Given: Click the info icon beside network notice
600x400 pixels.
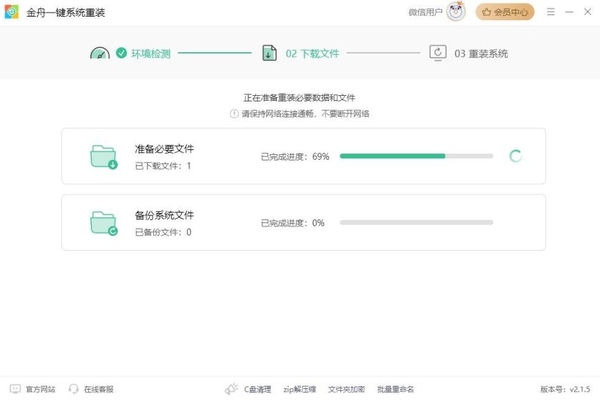Looking at the screenshot, I should coord(234,114).
